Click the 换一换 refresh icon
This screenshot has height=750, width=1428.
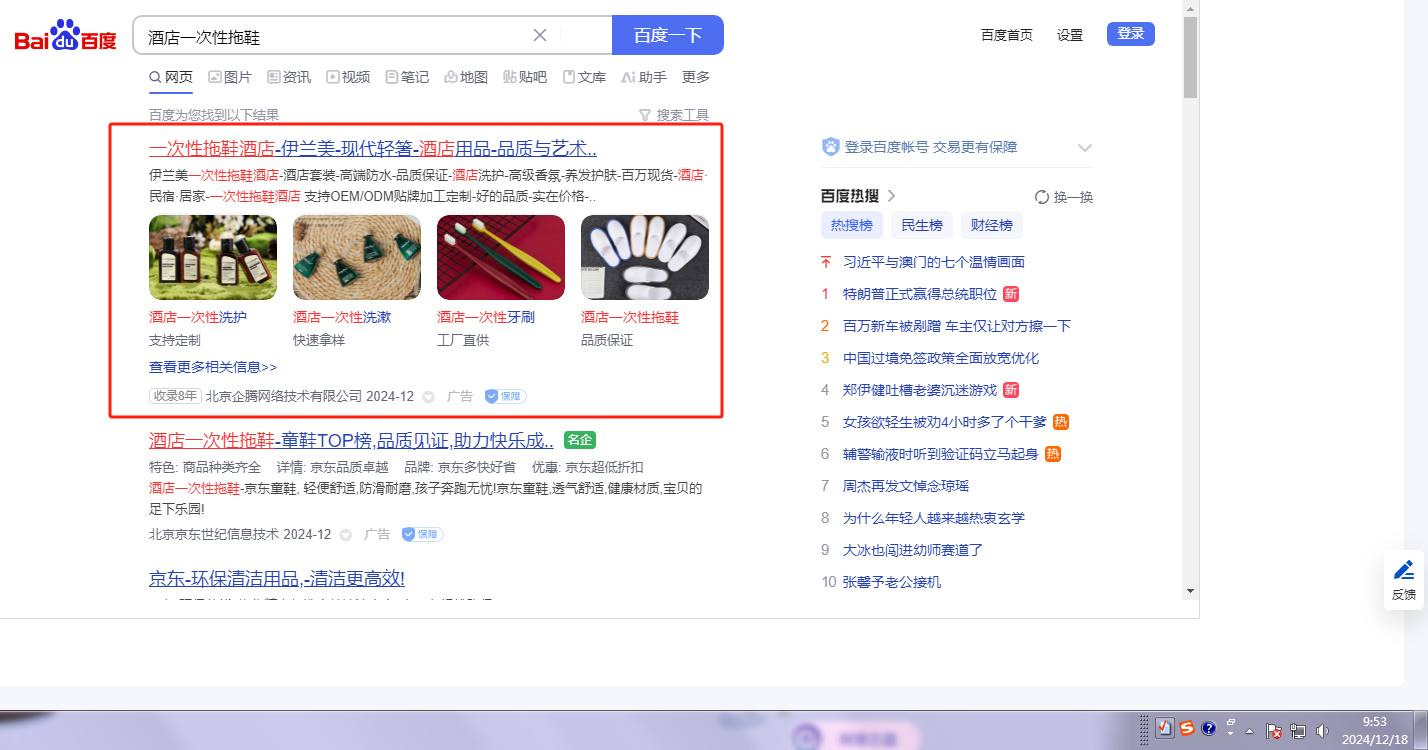tap(1041, 197)
